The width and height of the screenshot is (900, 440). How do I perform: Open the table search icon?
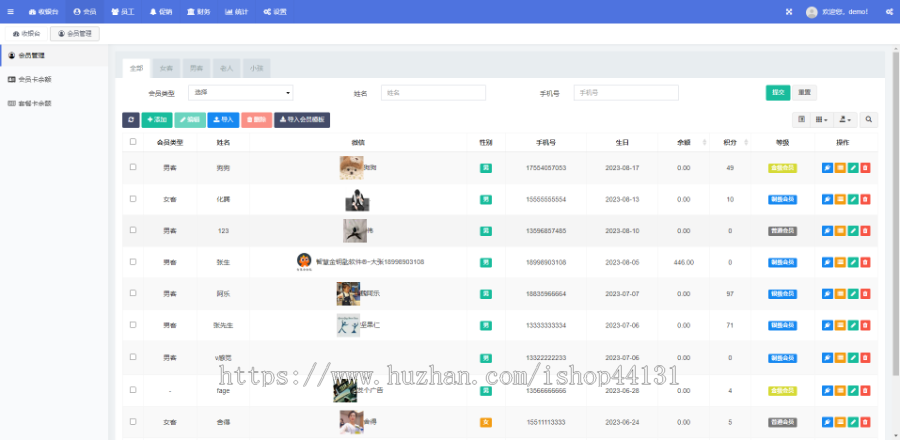[869, 119]
